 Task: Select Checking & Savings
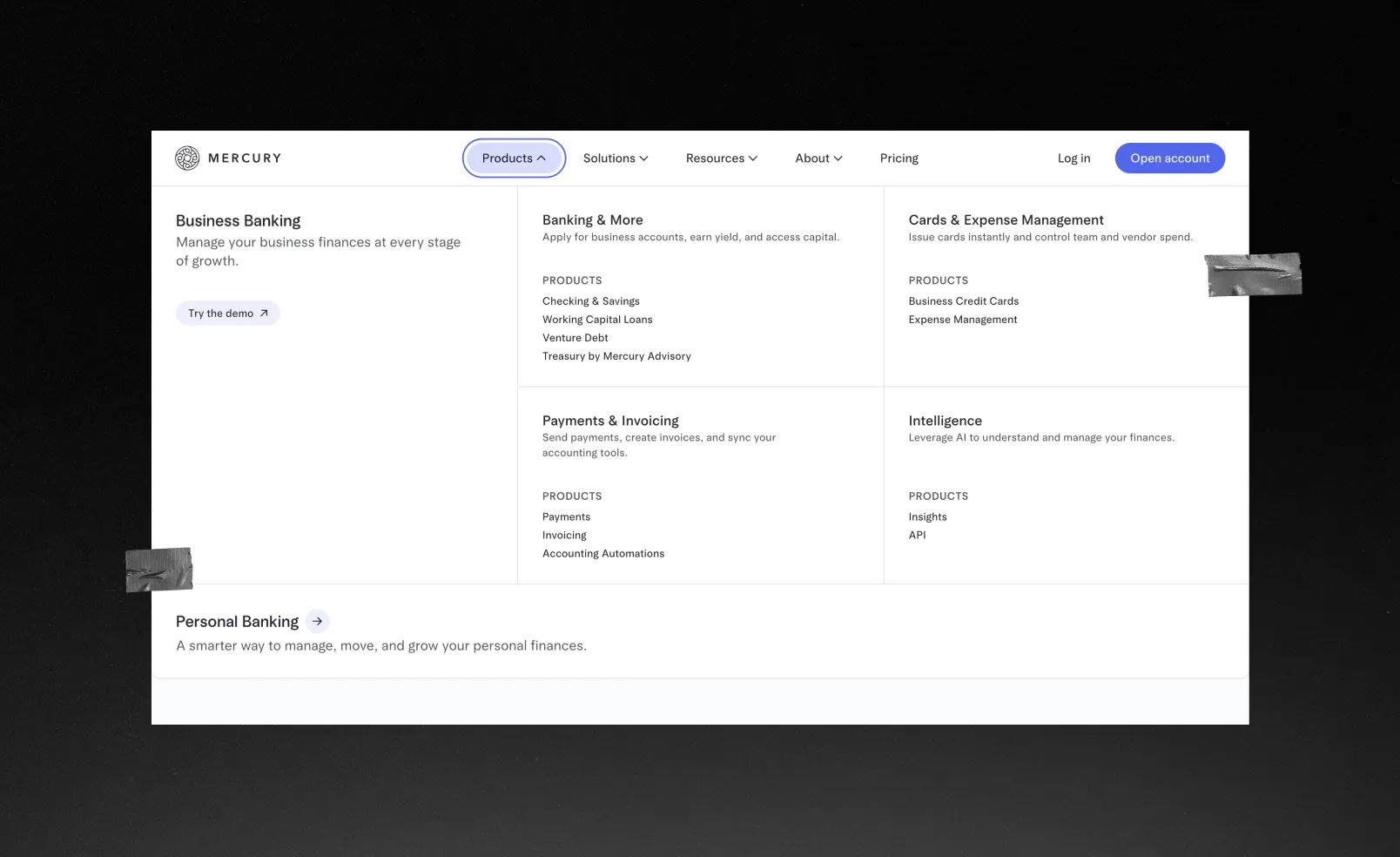[x=591, y=301]
